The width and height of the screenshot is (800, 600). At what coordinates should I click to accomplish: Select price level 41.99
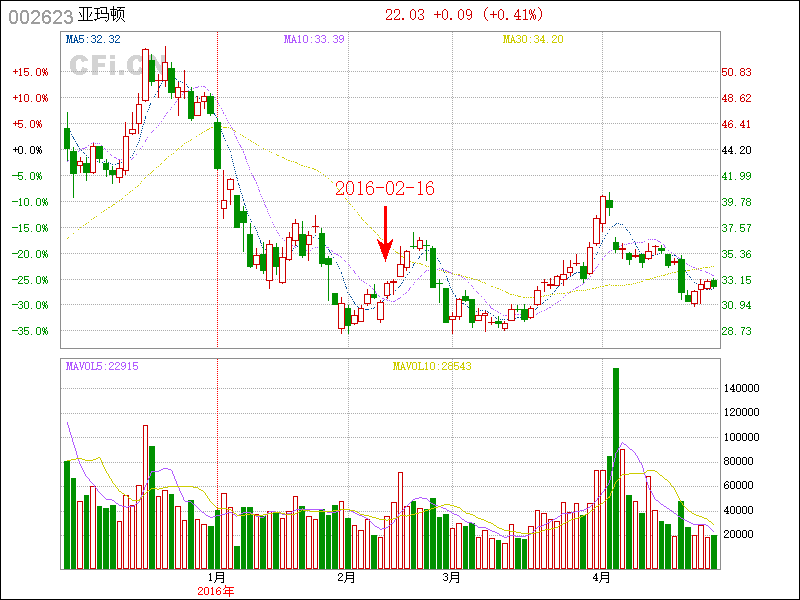(736, 176)
